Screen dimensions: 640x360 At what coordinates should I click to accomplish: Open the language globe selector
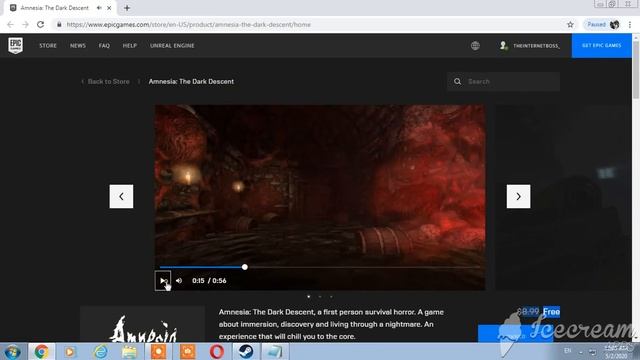(475, 46)
